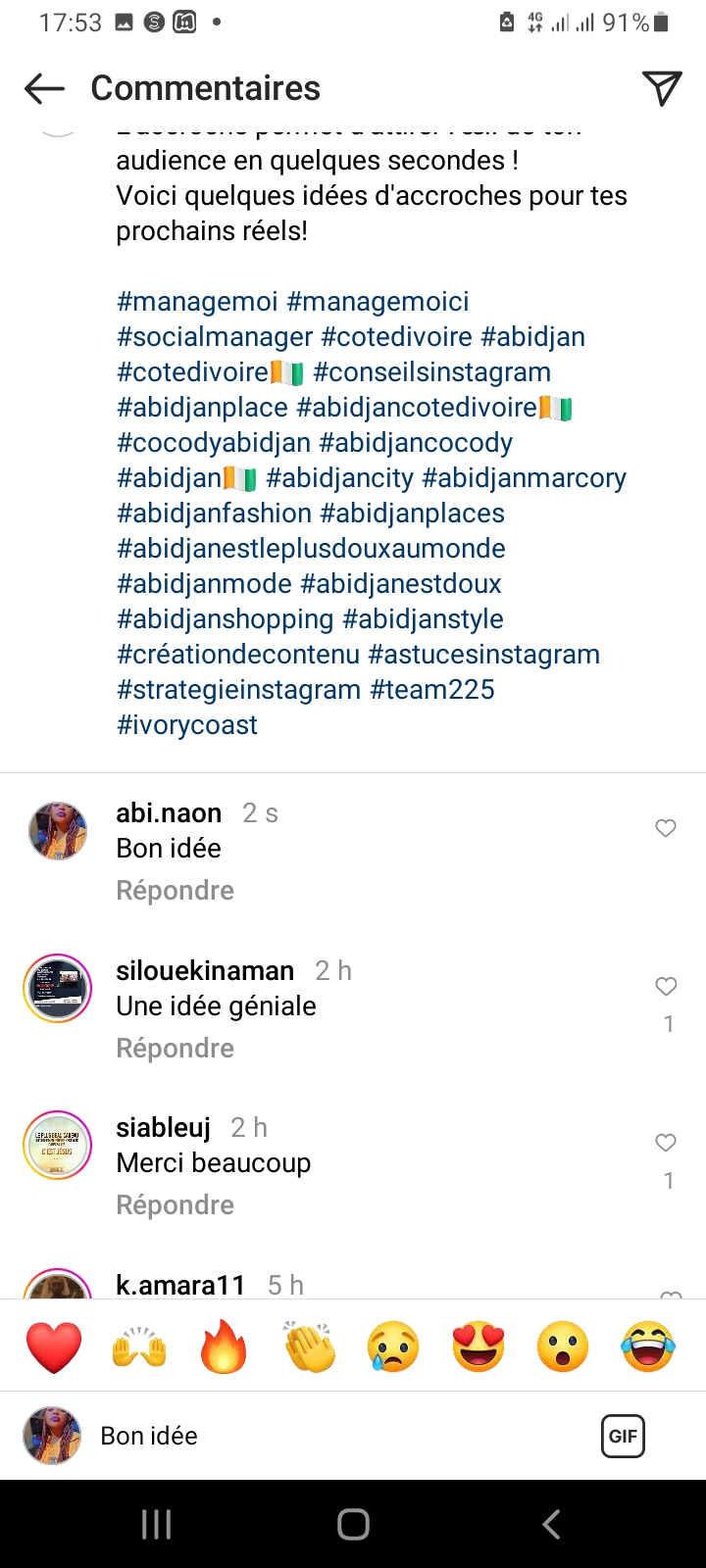The height and width of the screenshot is (1568, 706).
Task: Tap Répondre under siableuj's comment
Action: pos(175,1205)
